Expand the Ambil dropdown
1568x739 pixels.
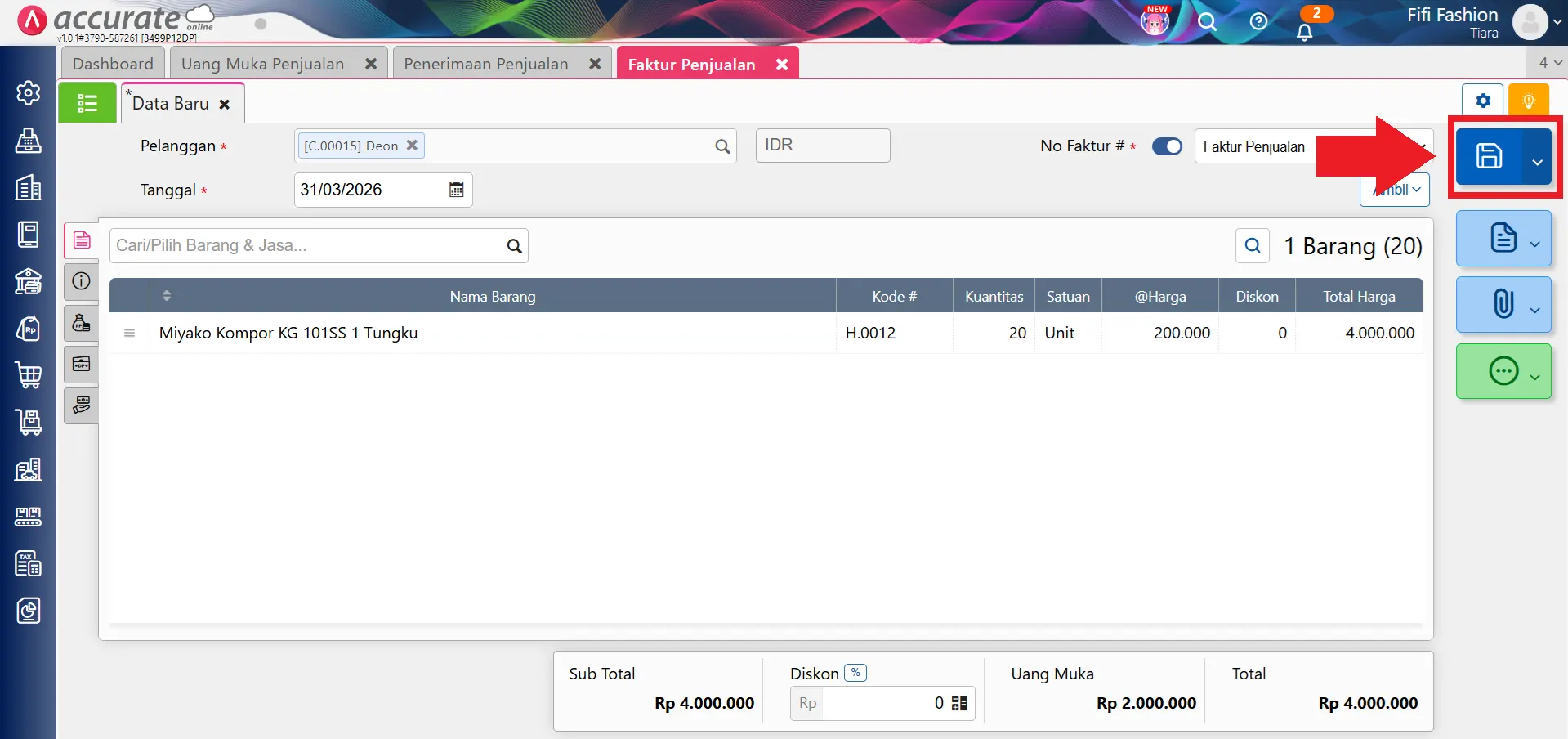[x=1396, y=190]
